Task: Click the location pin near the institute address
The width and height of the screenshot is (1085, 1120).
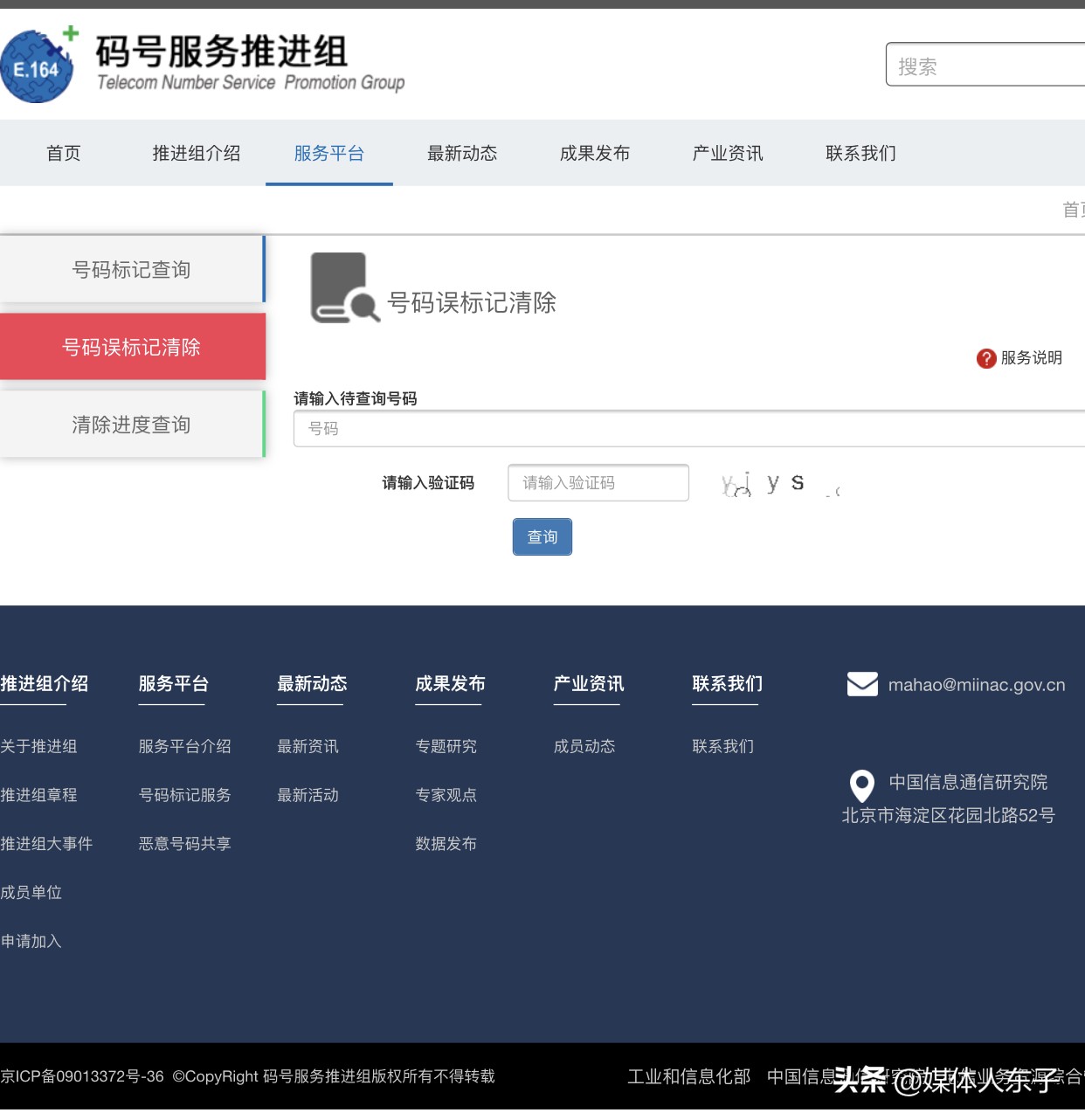Action: coord(861,787)
